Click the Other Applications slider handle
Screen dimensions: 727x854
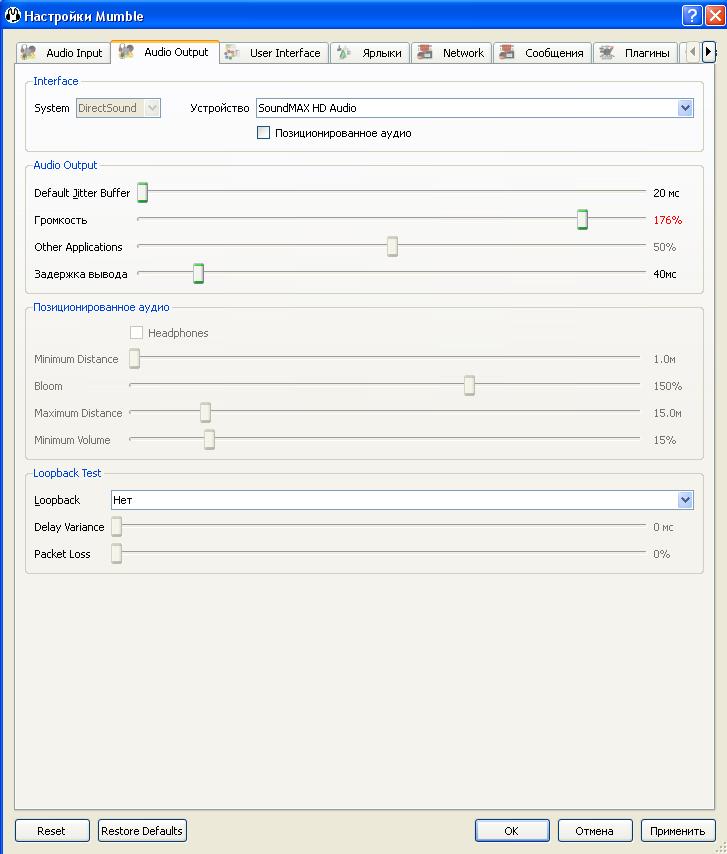click(392, 247)
